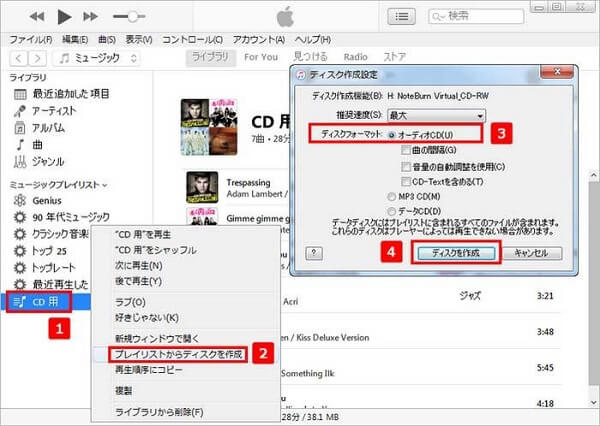Click the ディスクを作成 button
The height and width of the screenshot is (426, 600).
point(456,253)
